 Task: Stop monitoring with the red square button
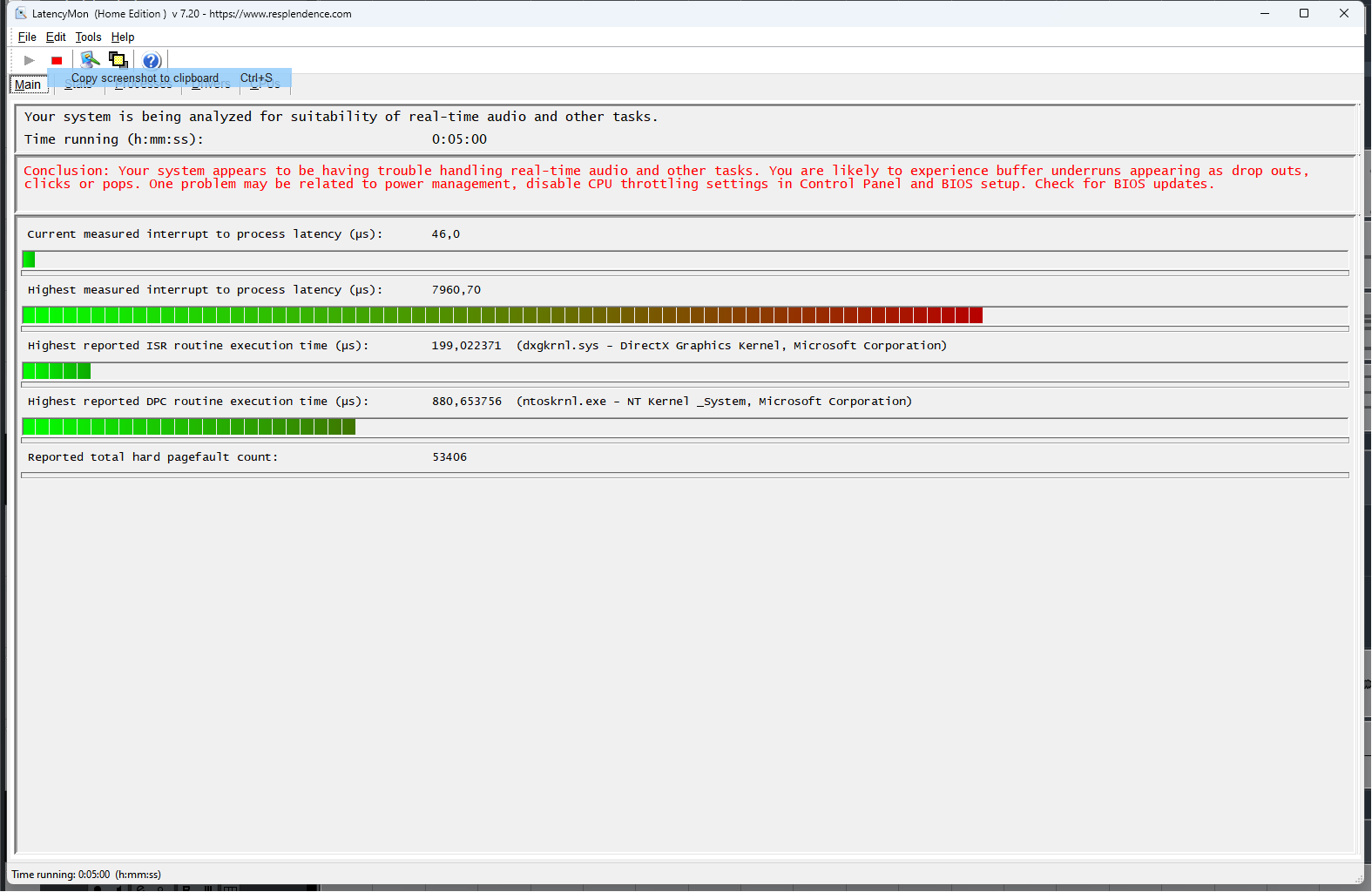[x=57, y=60]
